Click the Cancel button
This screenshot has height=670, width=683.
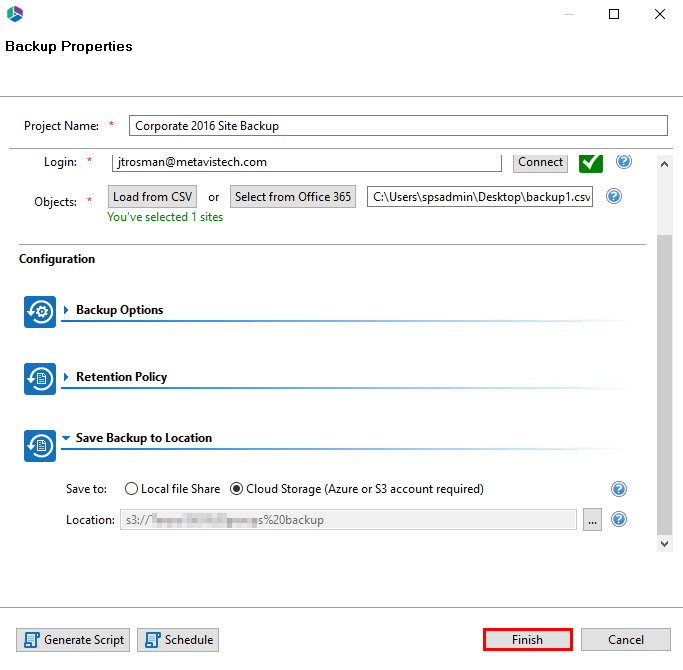(x=626, y=640)
